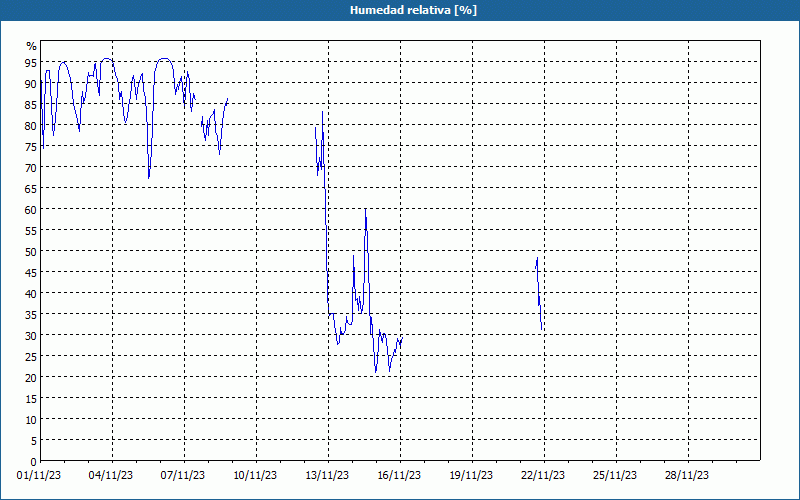Viewport: 800px width, 500px height.
Task: Select the 15 value on the y-axis
Action: (x=31, y=398)
